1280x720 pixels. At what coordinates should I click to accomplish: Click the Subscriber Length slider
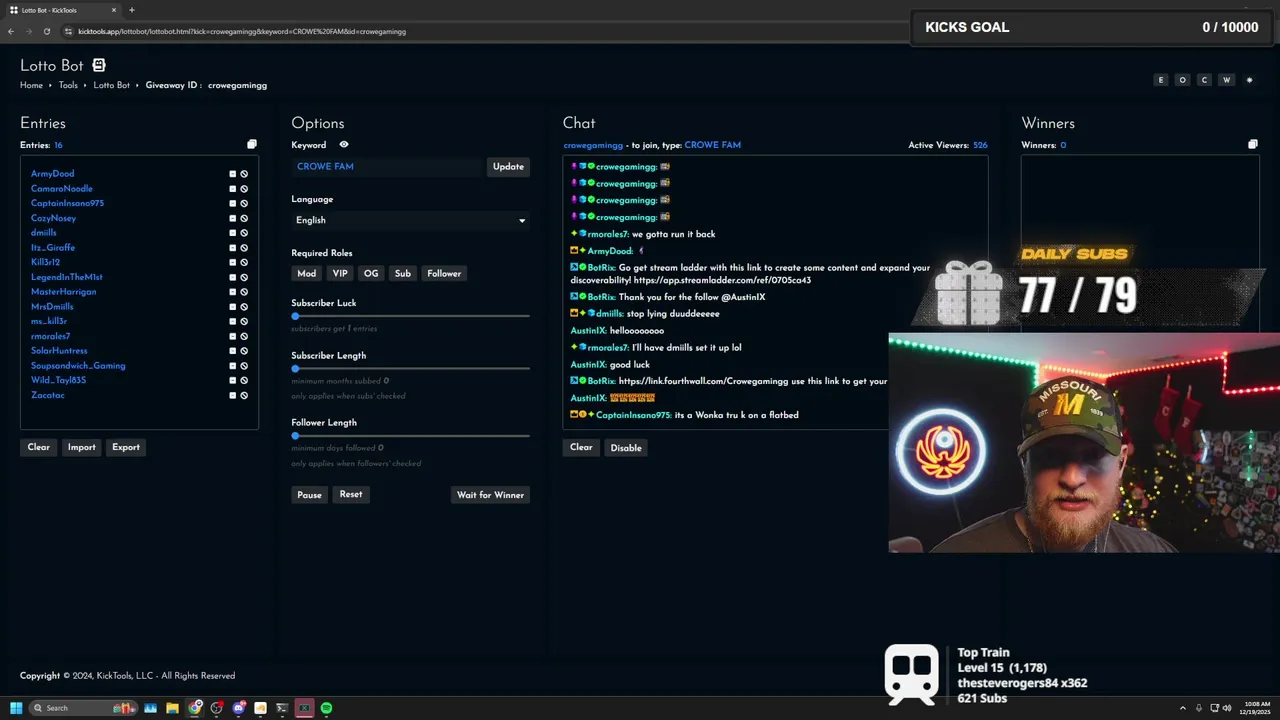point(411,368)
